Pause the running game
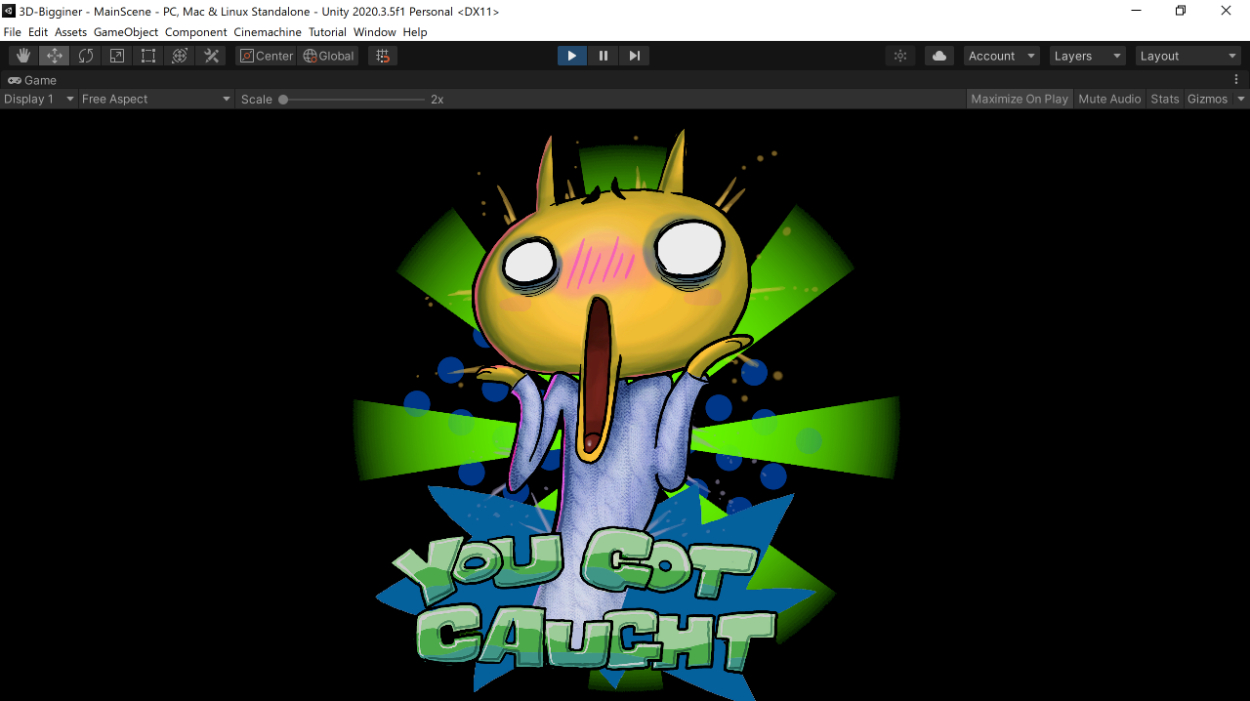 click(603, 56)
